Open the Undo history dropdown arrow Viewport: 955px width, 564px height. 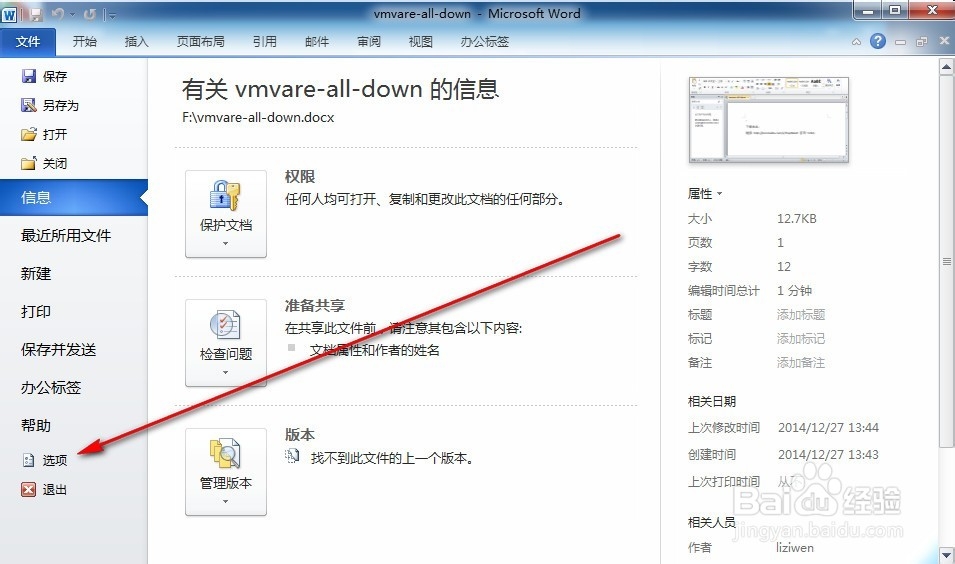(72, 14)
